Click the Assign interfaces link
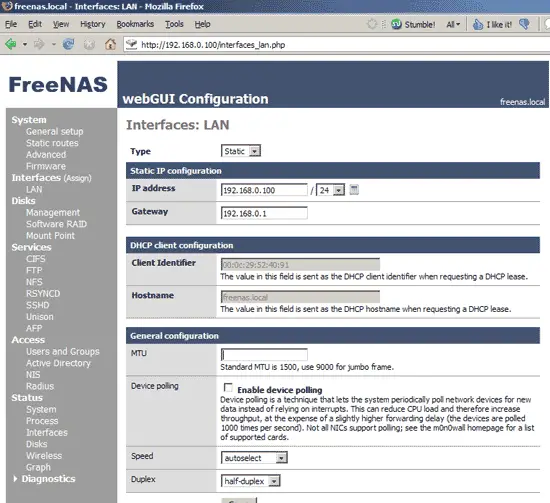 pyautogui.click(x=78, y=178)
